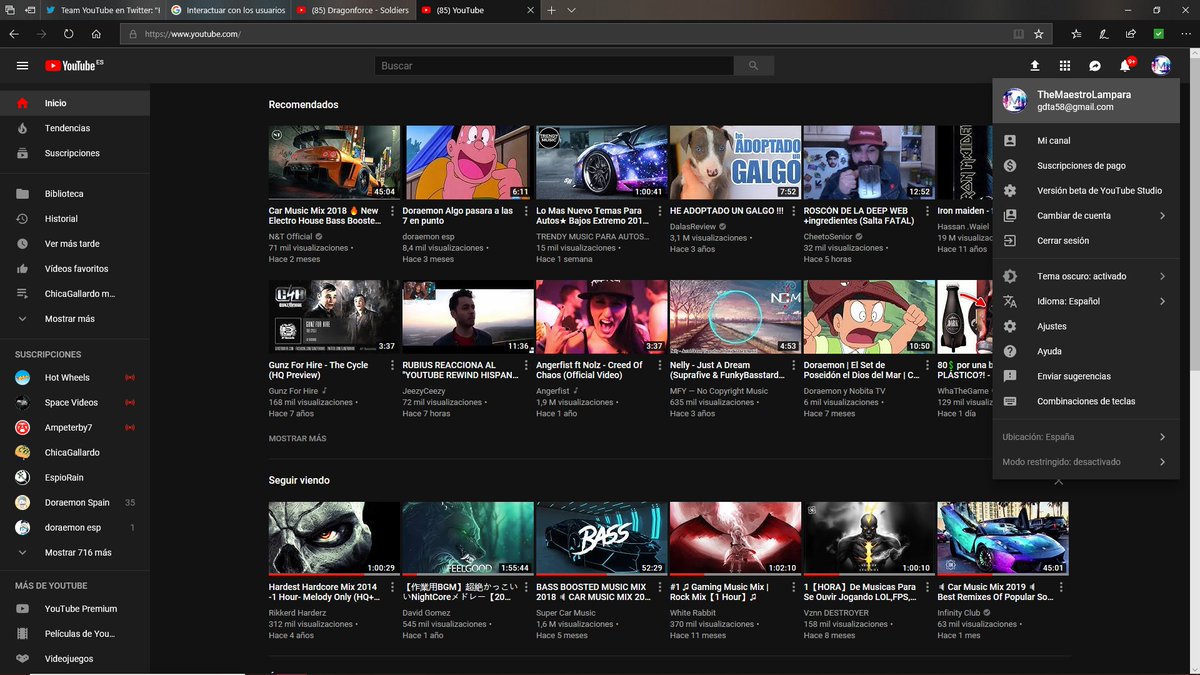Screen dimensions: 1200x675
Task: Open the notifications bell
Action: pos(1125,66)
